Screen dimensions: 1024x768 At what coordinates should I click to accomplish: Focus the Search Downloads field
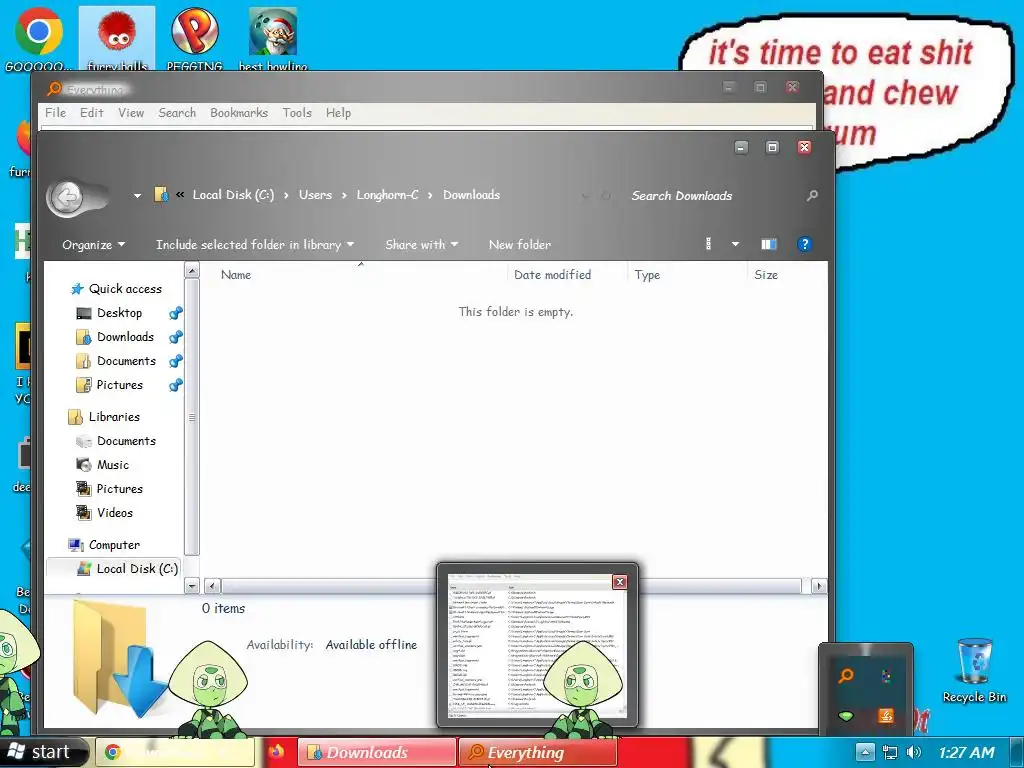[714, 195]
